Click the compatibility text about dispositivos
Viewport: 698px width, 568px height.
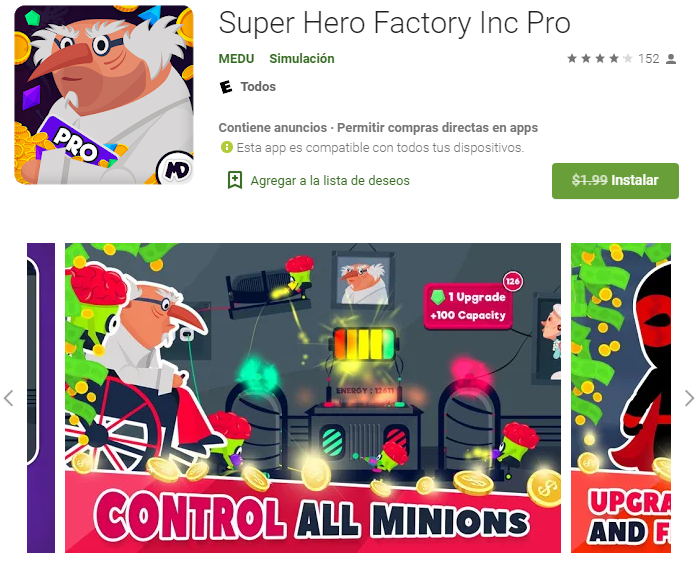click(x=380, y=147)
